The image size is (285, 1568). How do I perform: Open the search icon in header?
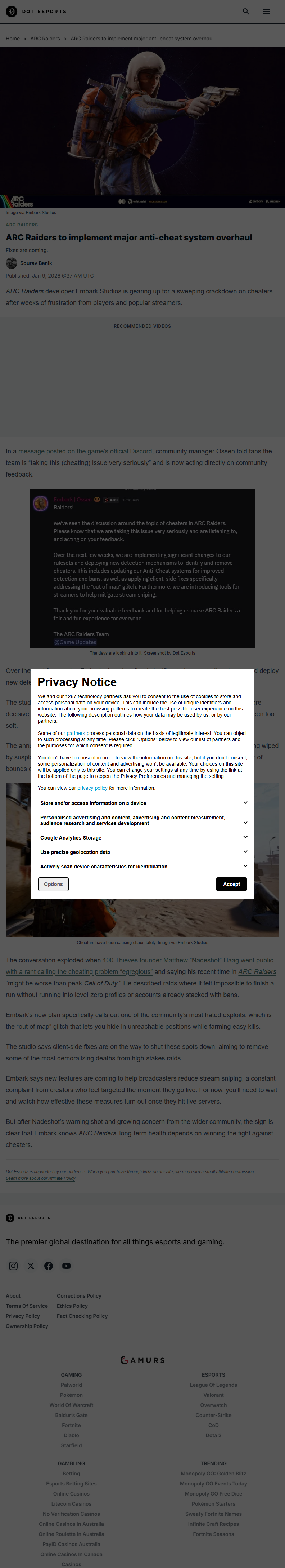click(246, 12)
